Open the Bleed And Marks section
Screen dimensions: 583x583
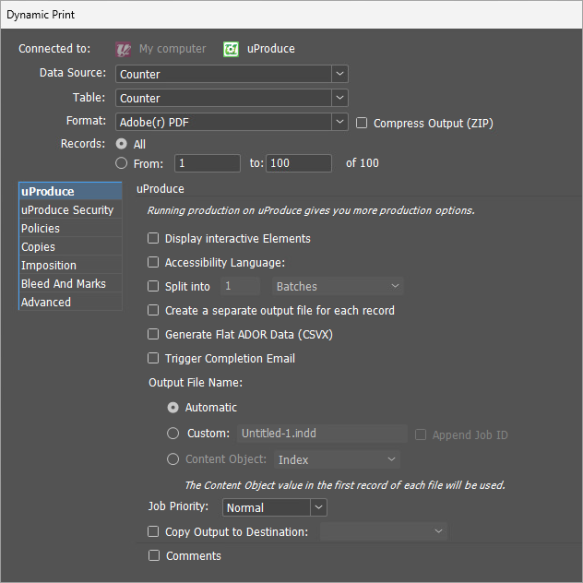click(x=70, y=284)
